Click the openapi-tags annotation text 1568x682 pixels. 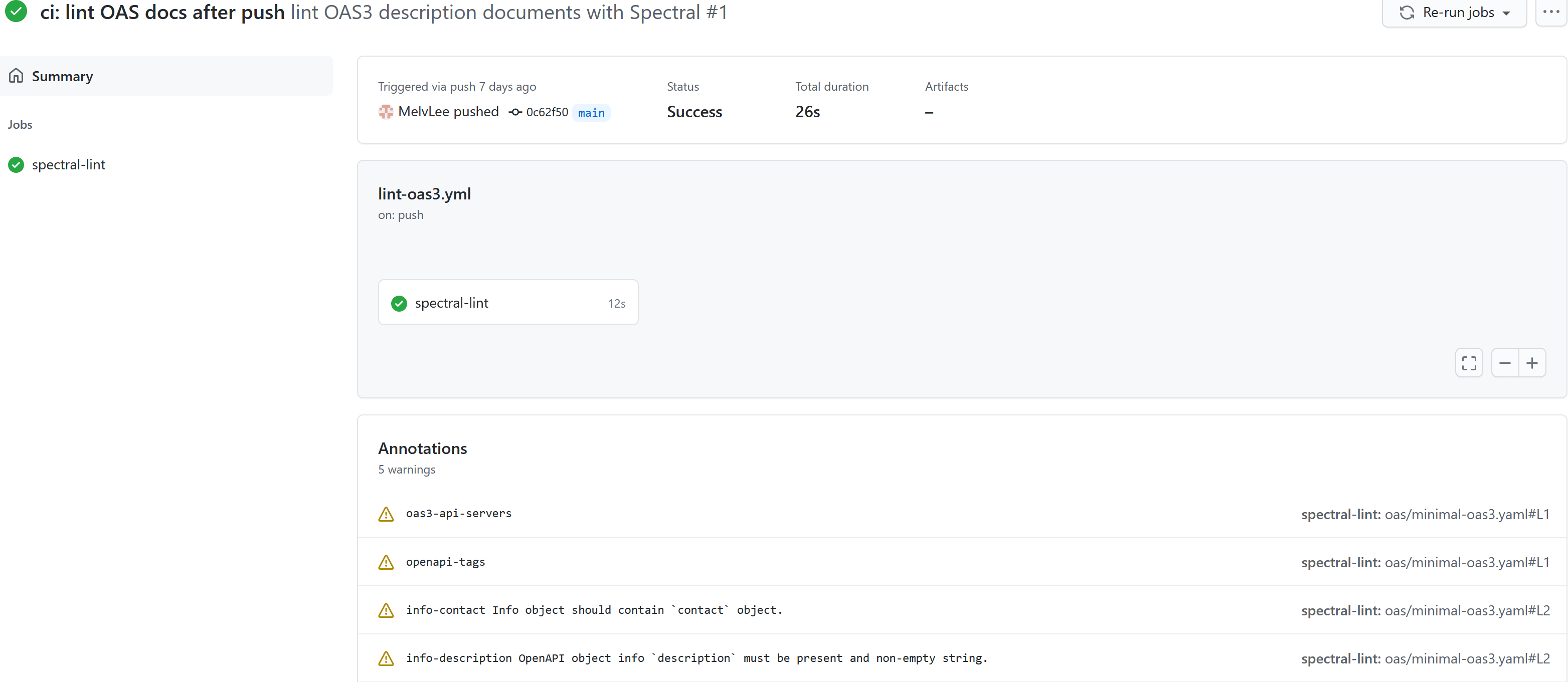(x=446, y=562)
